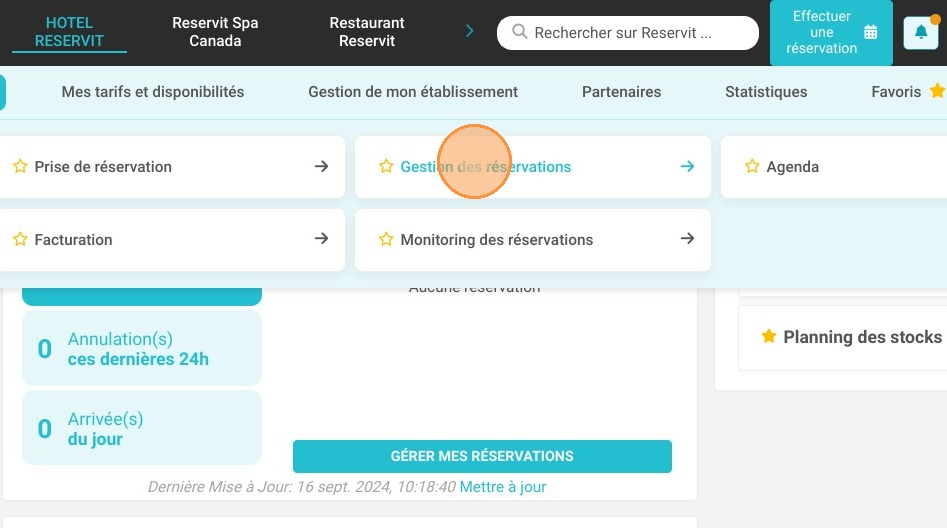Open the Facturation entry
This screenshot has height=528, width=947.
tap(171, 240)
